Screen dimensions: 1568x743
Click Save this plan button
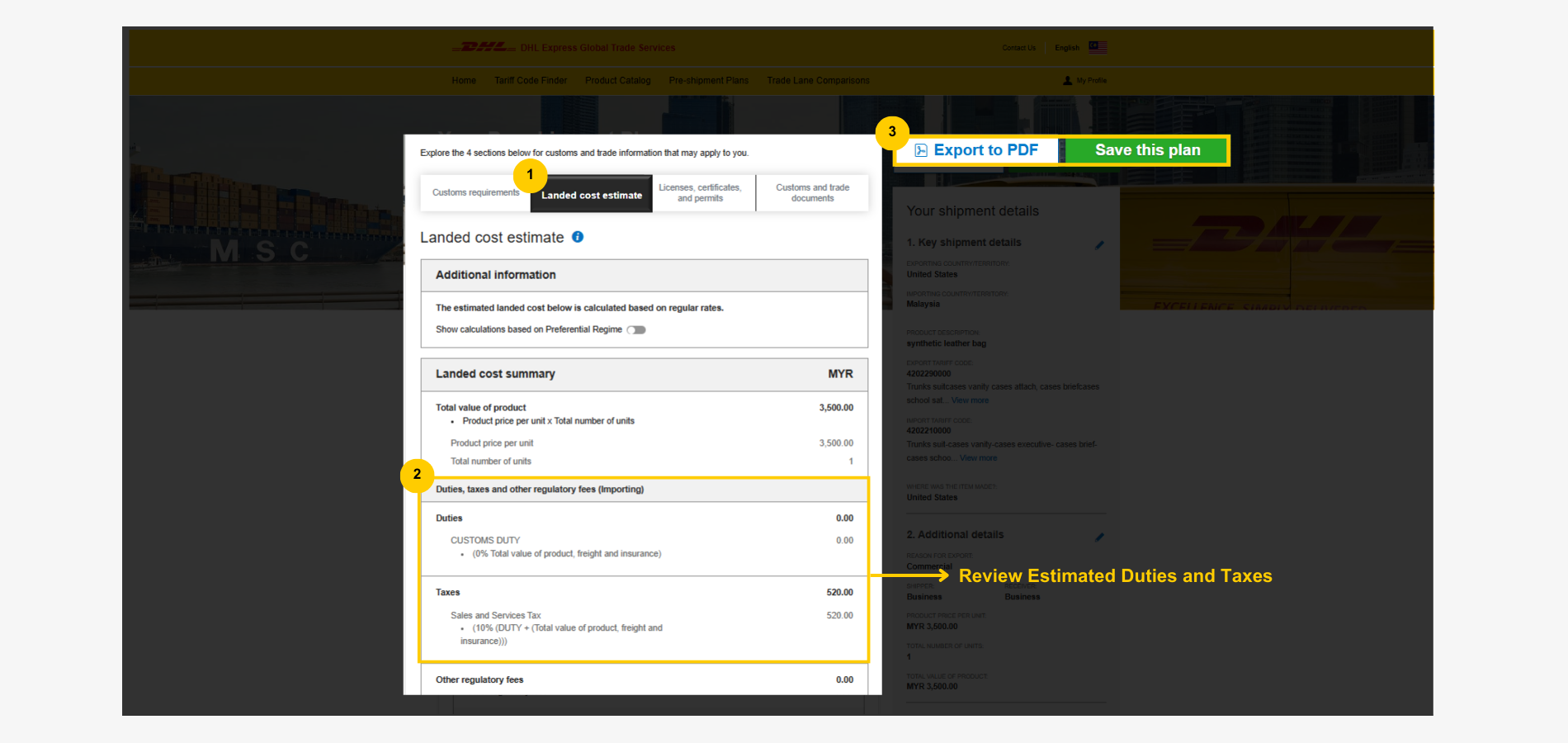tap(1146, 150)
